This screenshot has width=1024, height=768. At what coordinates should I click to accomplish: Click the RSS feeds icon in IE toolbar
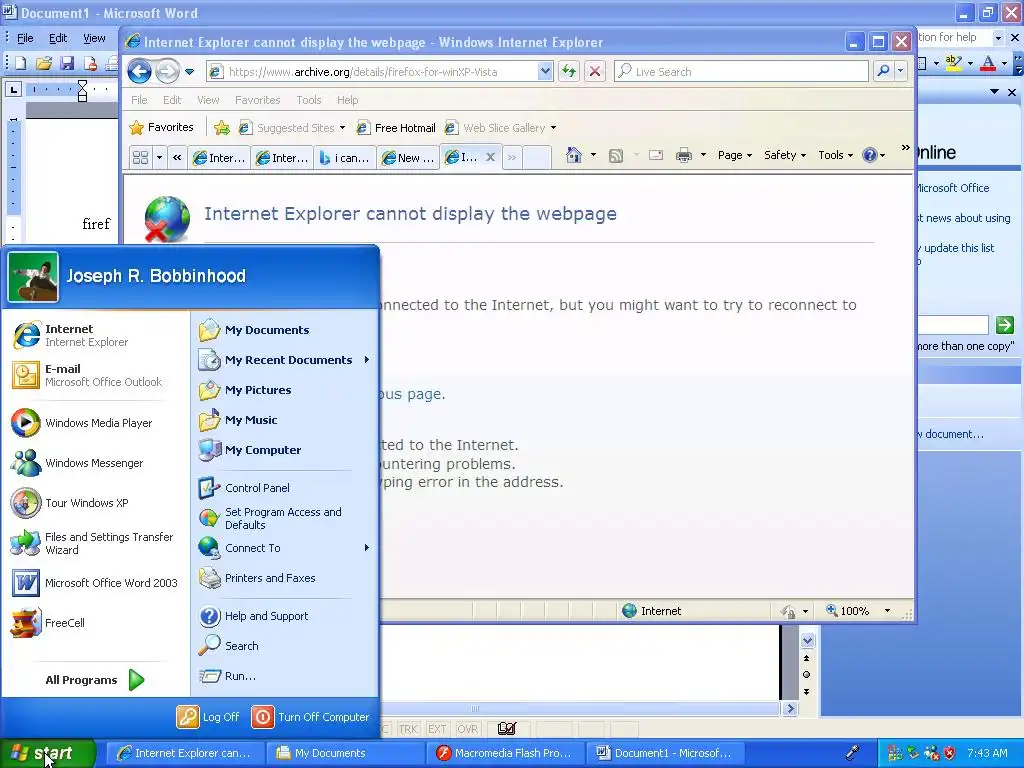point(615,155)
